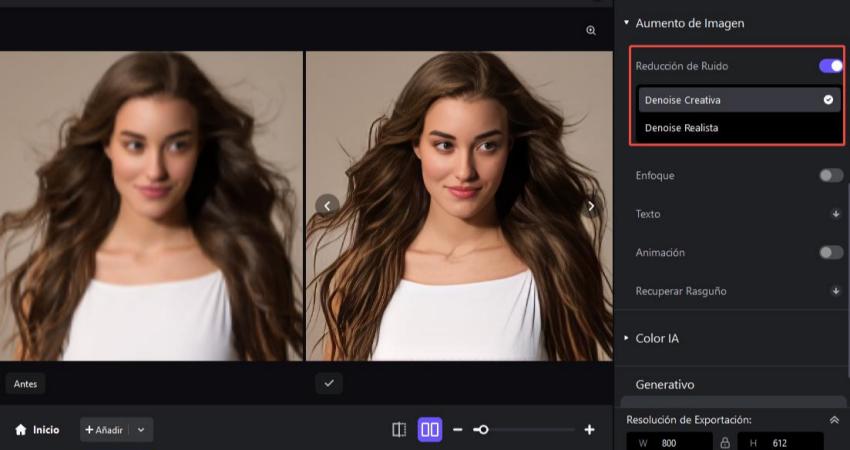Expand the Texto options arrow
This screenshot has width=850, height=450.
[x=835, y=214]
